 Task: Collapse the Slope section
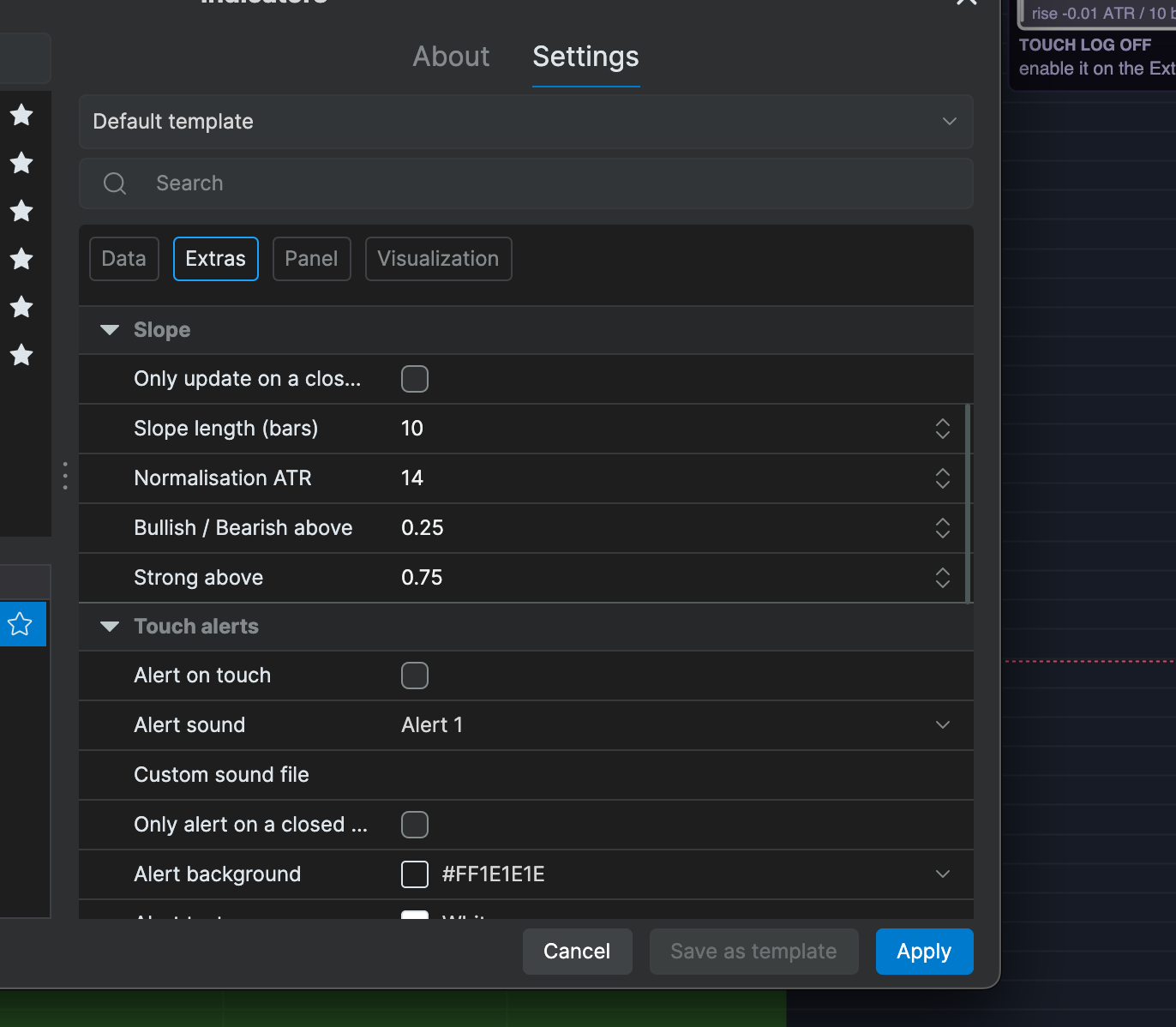110,330
